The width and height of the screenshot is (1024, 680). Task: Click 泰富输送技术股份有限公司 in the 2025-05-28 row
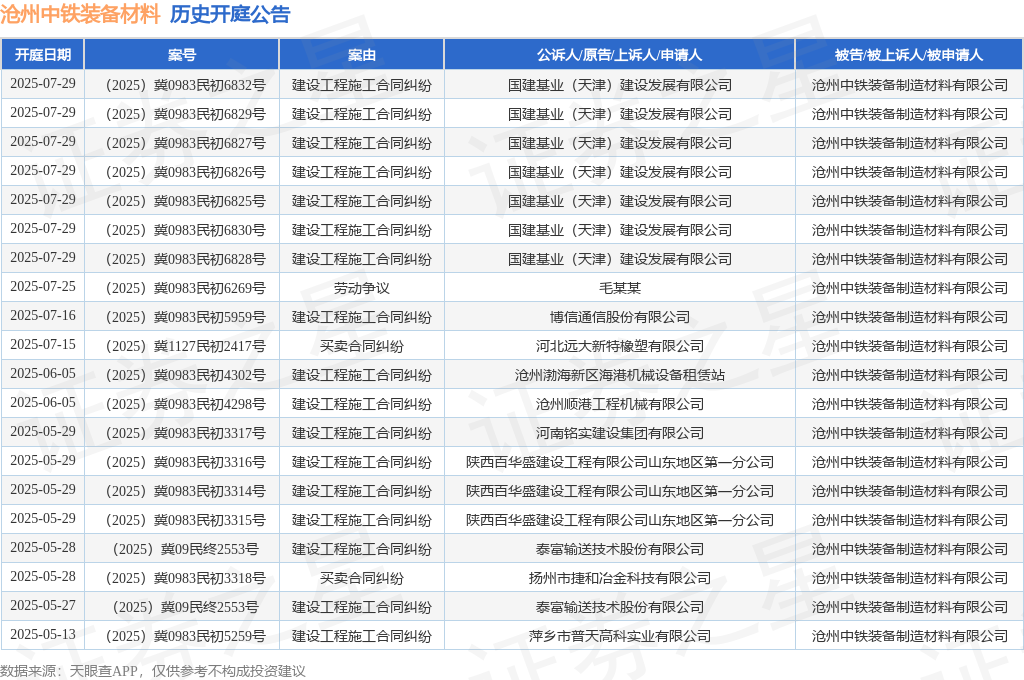pos(620,549)
